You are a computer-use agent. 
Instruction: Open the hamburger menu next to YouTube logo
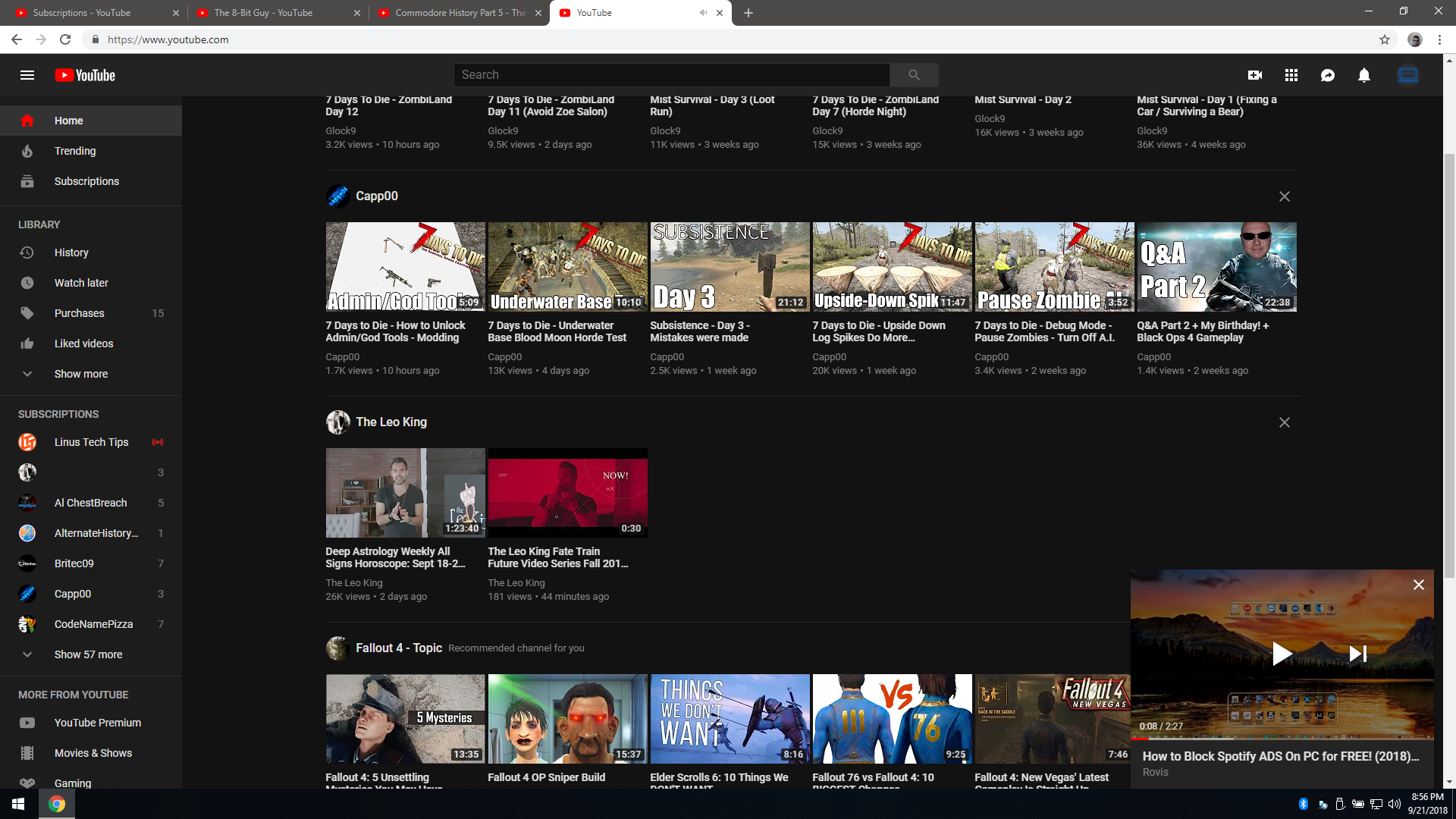click(x=27, y=74)
